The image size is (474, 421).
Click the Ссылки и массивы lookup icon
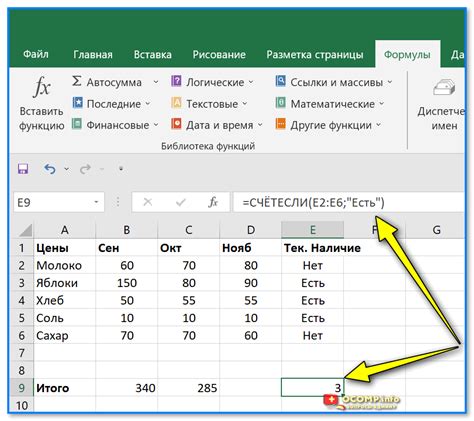pyautogui.click(x=280, y=81)
